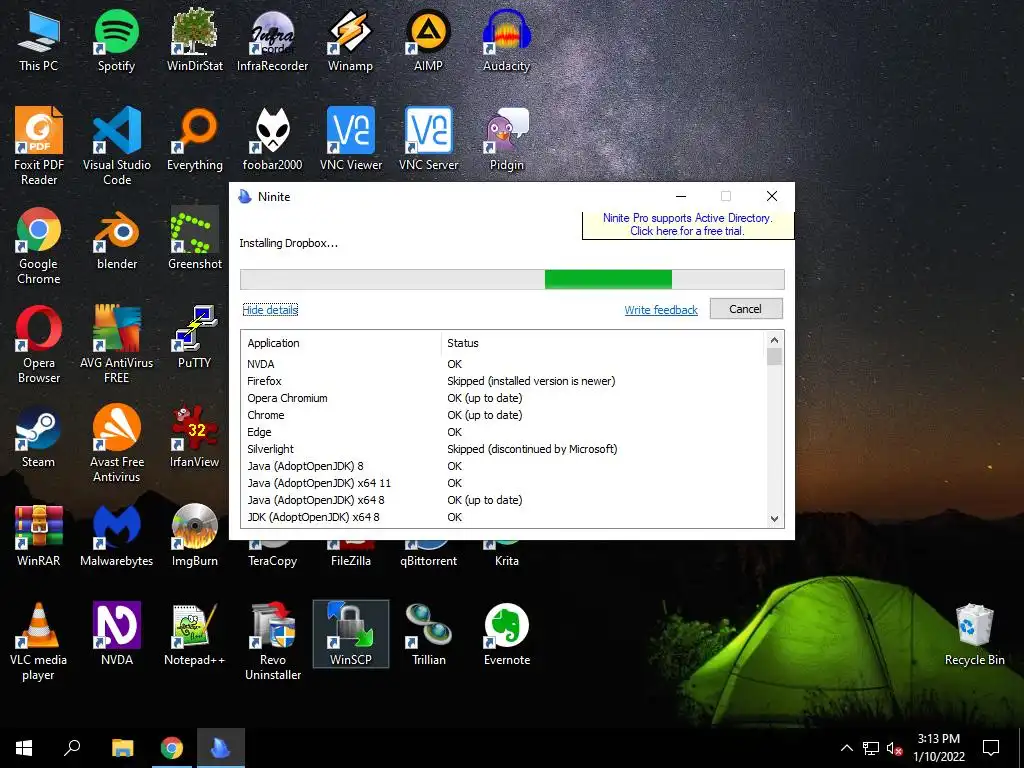Open the Steam desktop shortcut
Screen dimensions: 1024x768
(x=39, y=436)
